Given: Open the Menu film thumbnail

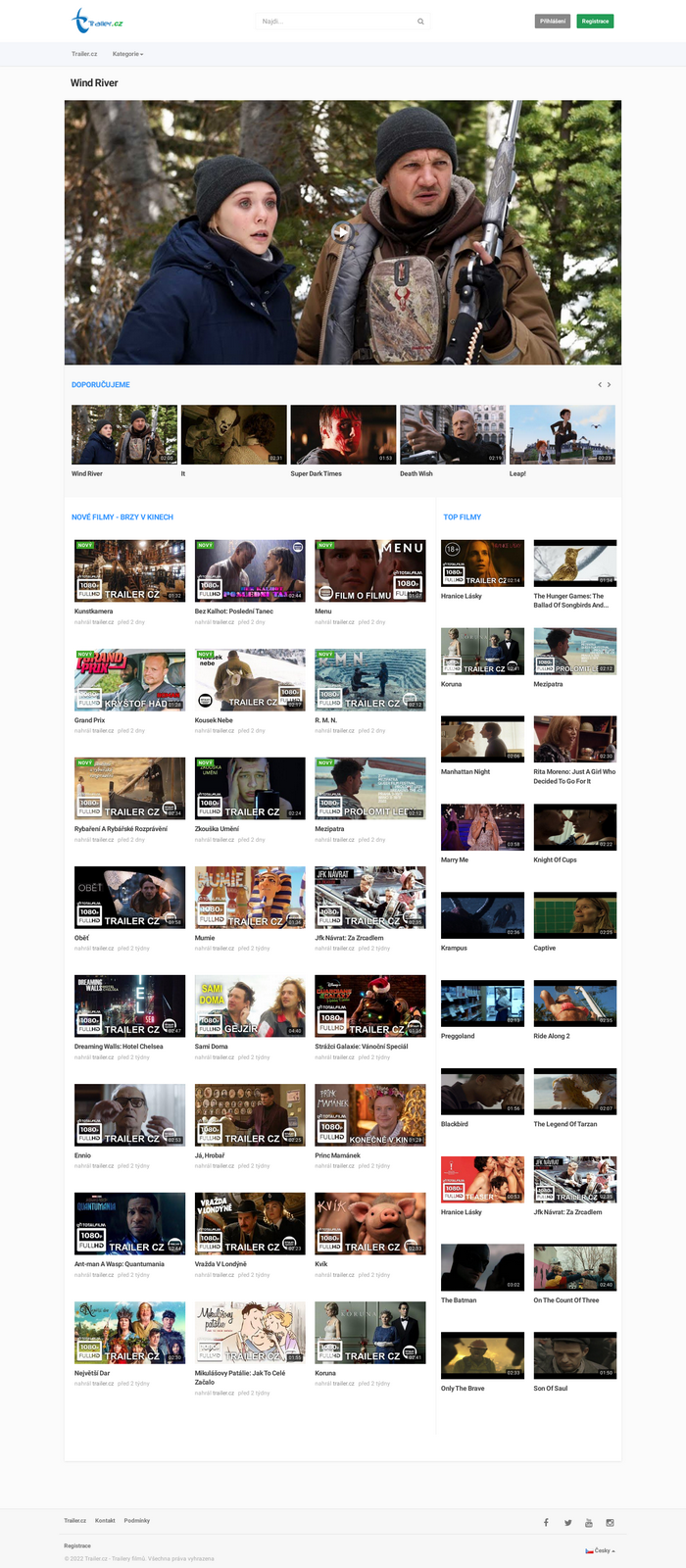Looking at the screenshot, I should 370,570.
